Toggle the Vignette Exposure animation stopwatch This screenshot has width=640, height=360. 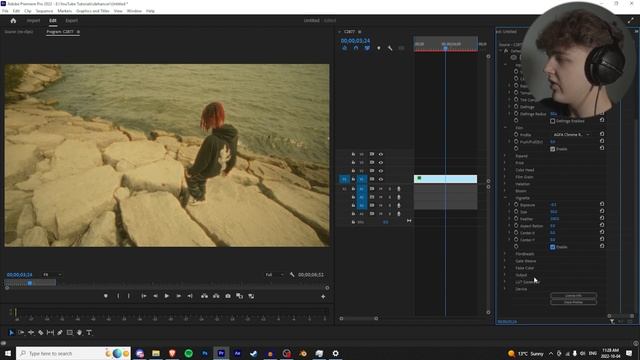(516, 204)
